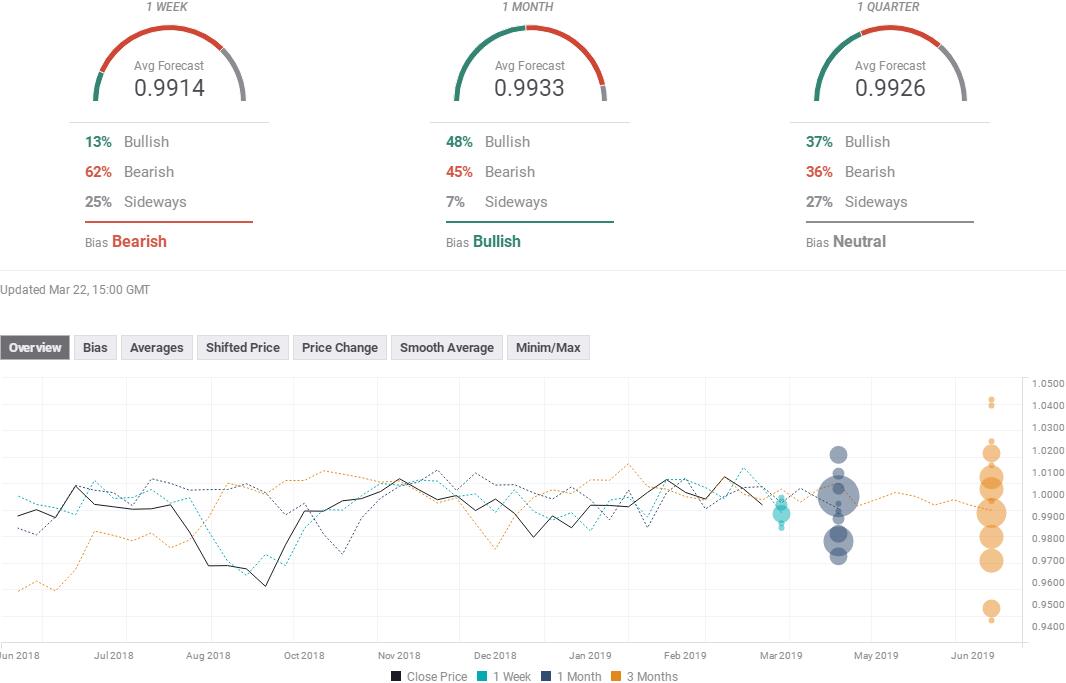Select the Averages tab

tap(156, 348)
